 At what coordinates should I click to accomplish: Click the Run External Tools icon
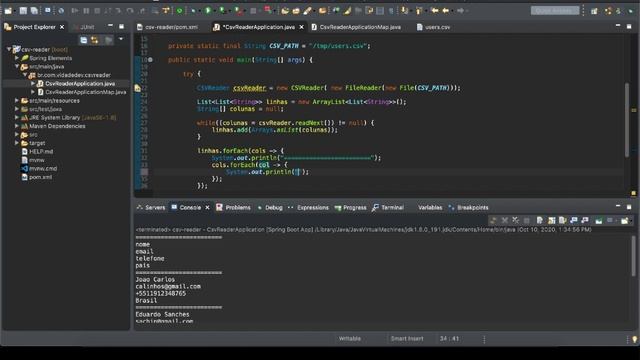[x=238, y=11]
